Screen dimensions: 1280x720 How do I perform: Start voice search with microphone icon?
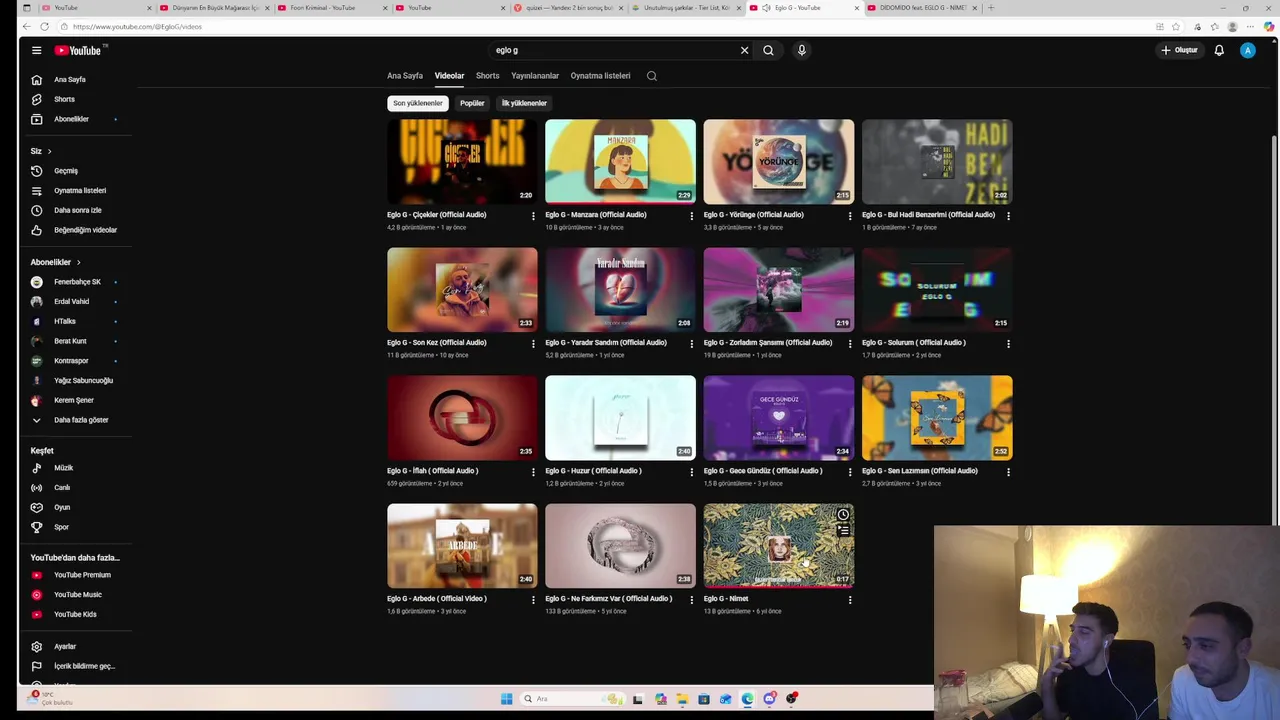click(x=801, y=50)
